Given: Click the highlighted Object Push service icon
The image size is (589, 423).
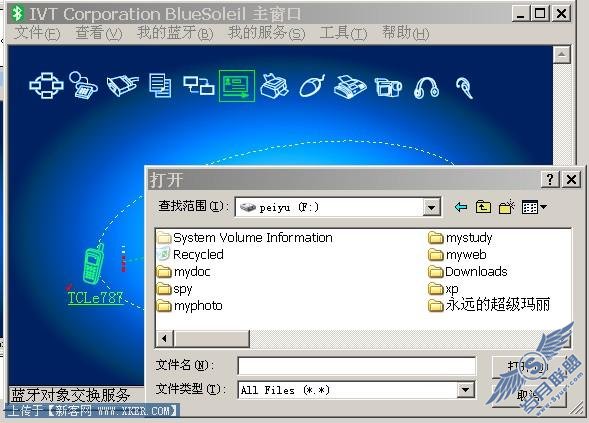Looking at the screenshot, I should (237, 86).
